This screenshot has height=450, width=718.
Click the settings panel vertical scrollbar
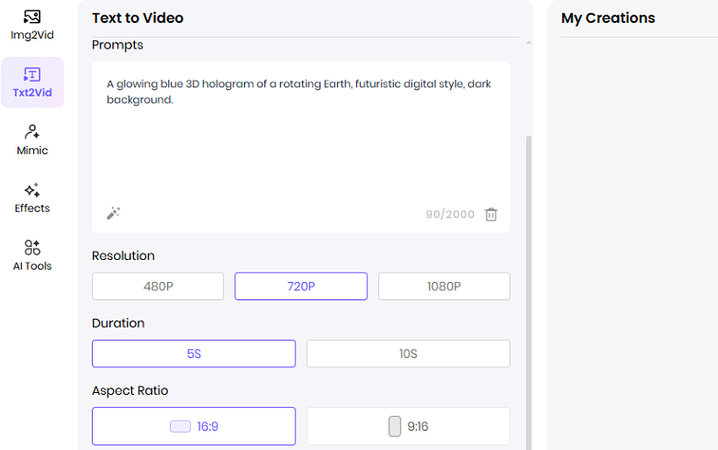point(528,293)
